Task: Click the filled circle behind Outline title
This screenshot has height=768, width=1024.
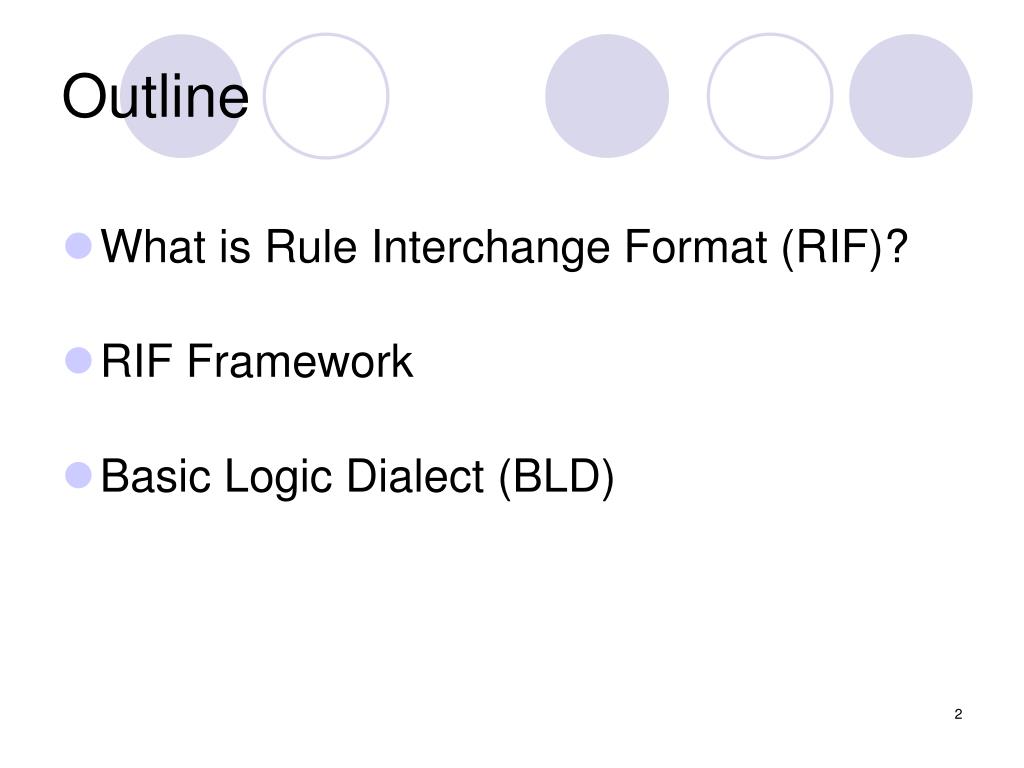Action: click(x=182, y=96)
